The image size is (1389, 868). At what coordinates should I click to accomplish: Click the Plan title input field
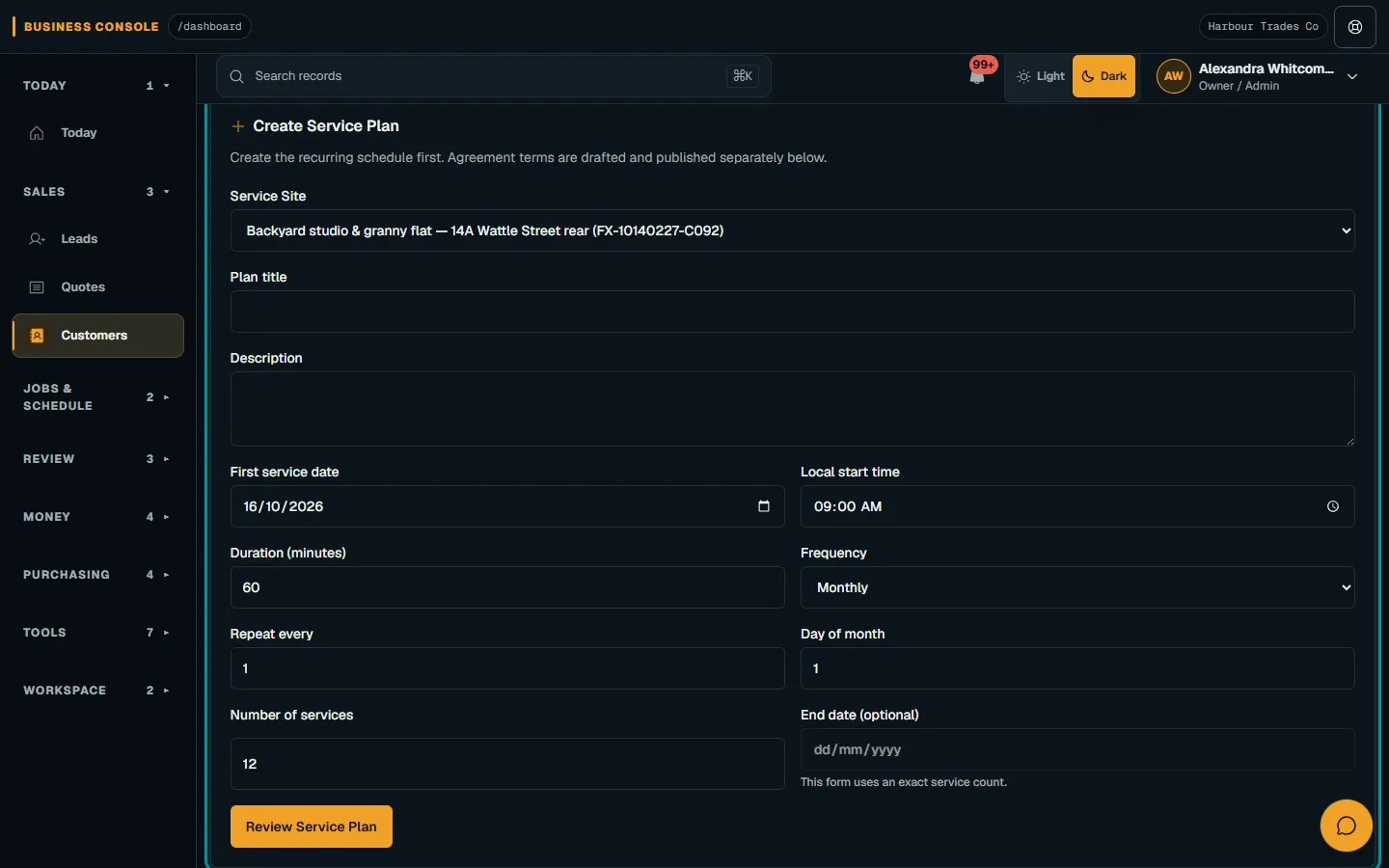click(792, 312)
